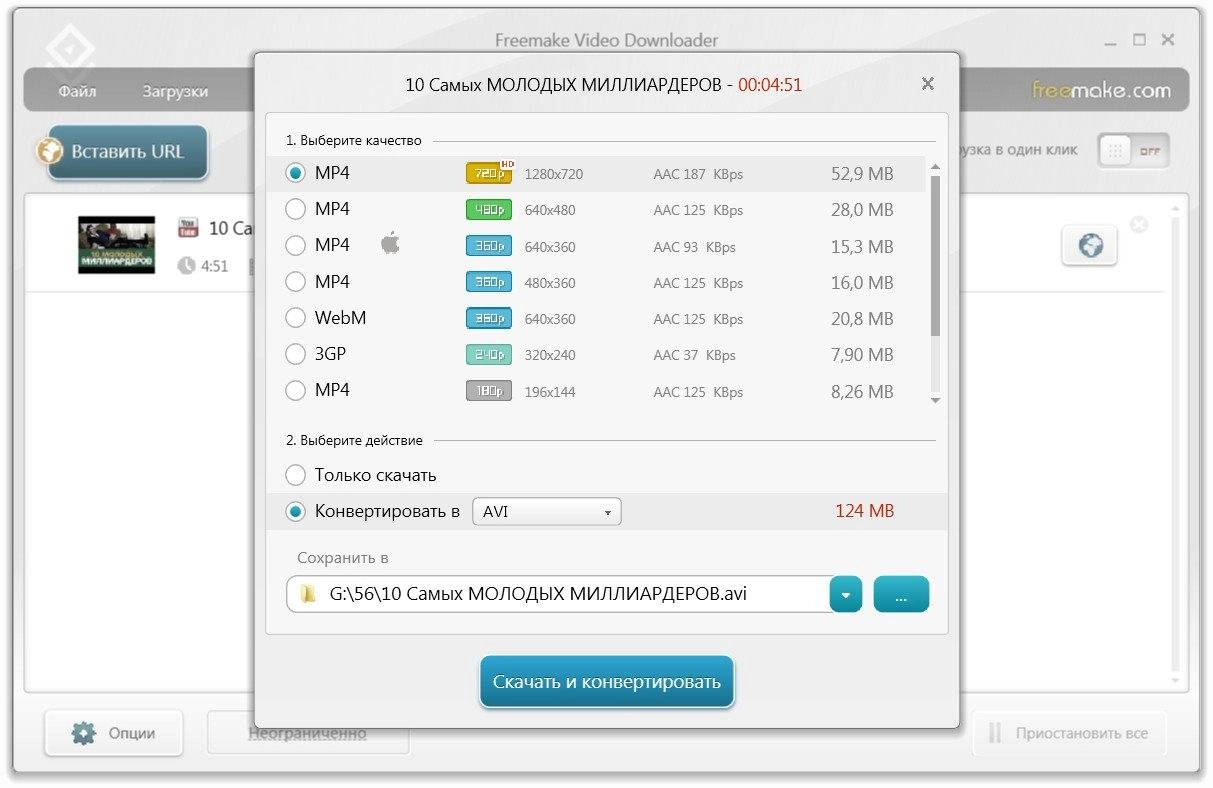This screenshot has width=1213, height=788.
Task: Click the 'Неограниченно' speed button
Action: tap(307, 733)
